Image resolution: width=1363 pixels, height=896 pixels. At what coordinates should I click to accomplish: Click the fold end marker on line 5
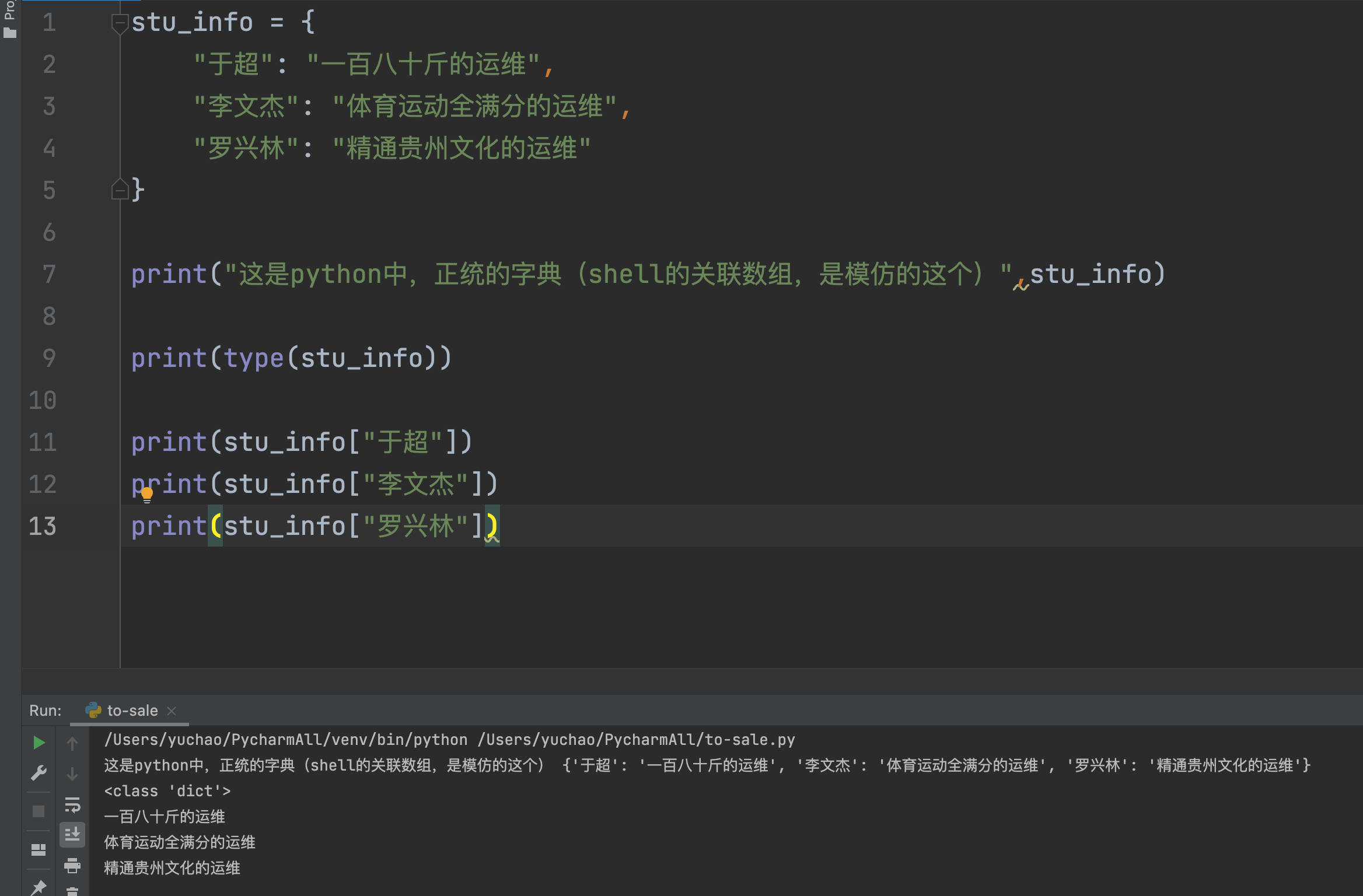[120, 190]
